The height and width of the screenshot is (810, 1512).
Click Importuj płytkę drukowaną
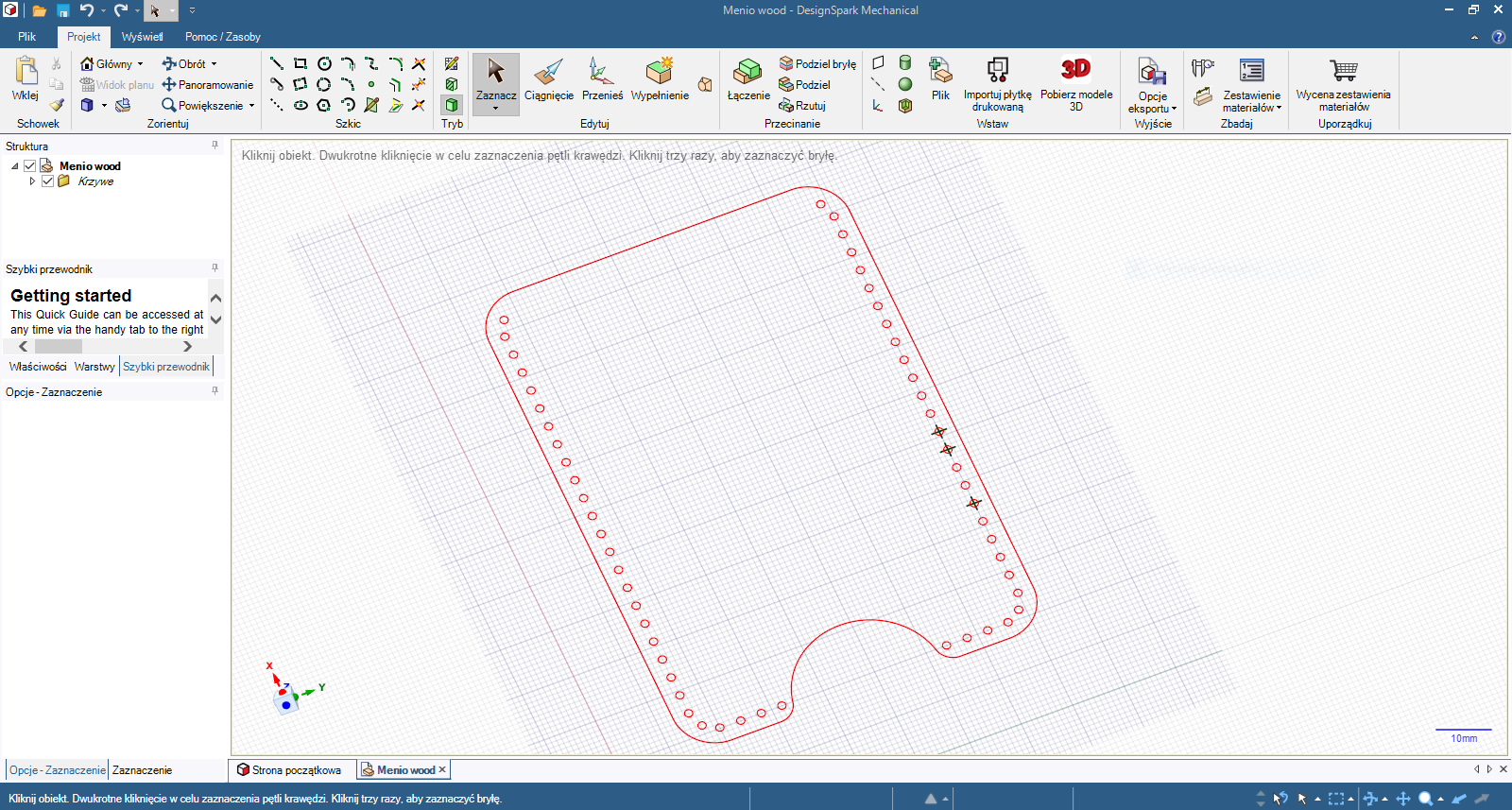click(998, 83)
